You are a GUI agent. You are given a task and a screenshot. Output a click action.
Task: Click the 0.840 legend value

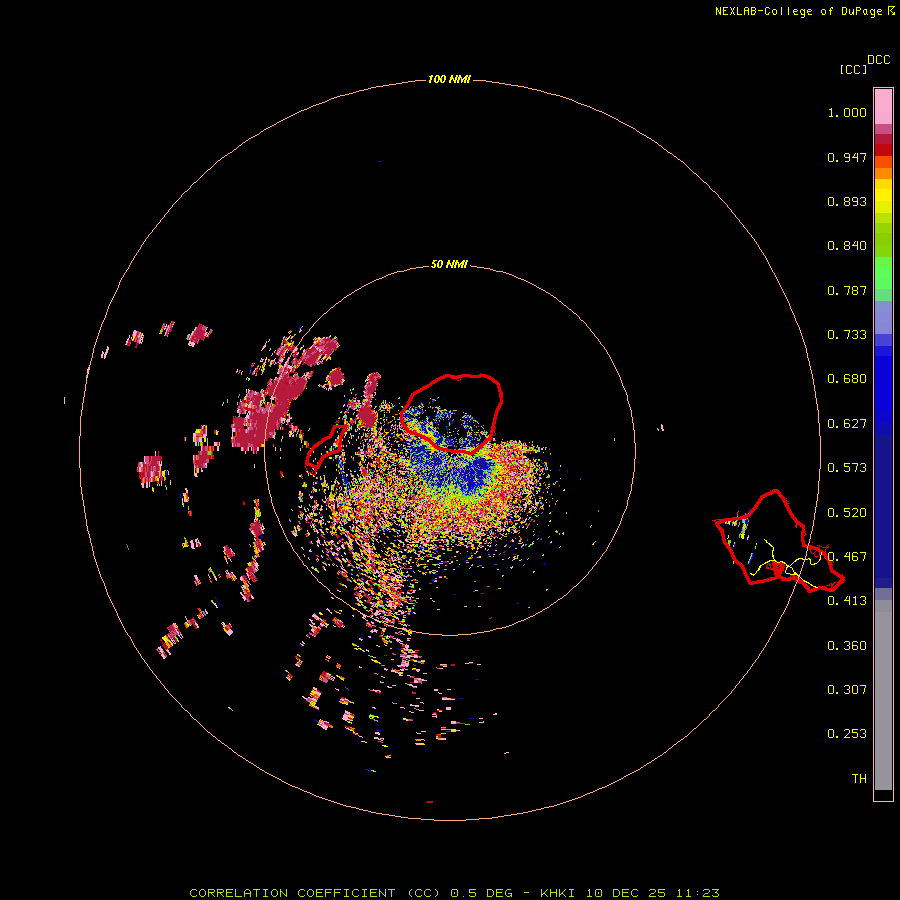pyautogui.click(x=847, y=246)
